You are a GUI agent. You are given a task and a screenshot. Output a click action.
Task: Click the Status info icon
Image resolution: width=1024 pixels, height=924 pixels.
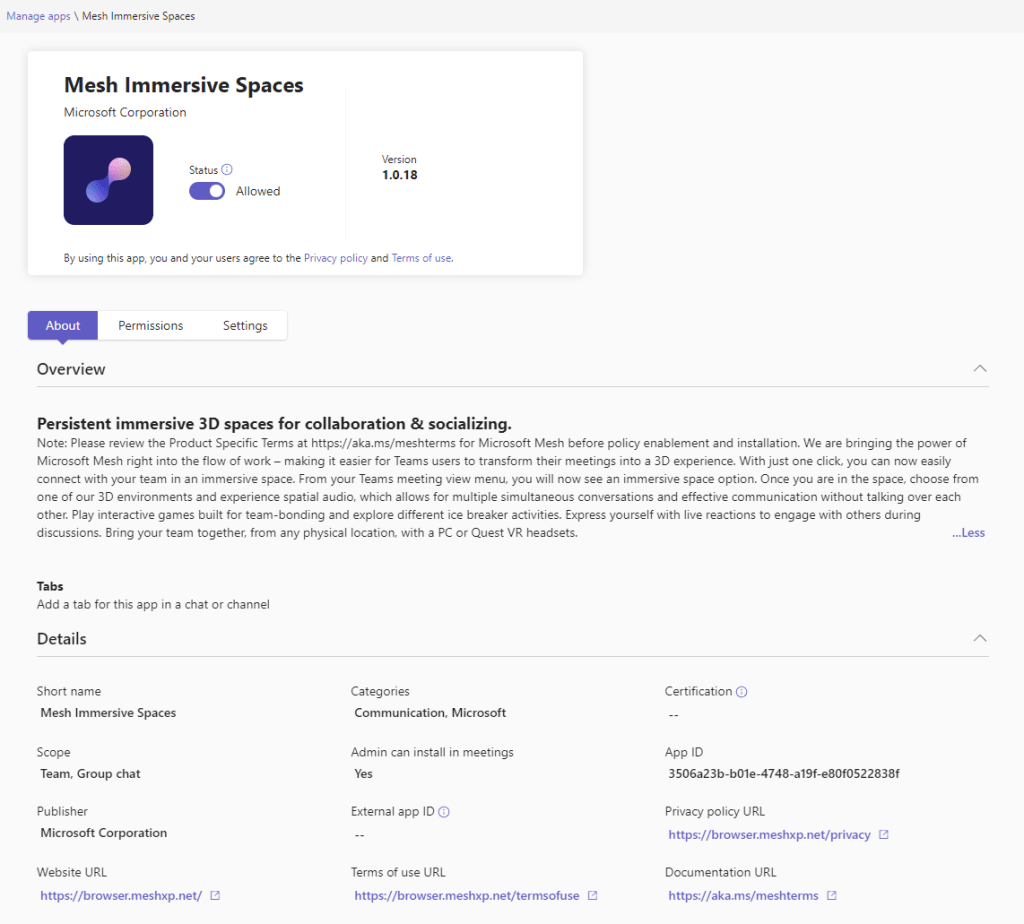pos(227,170)
